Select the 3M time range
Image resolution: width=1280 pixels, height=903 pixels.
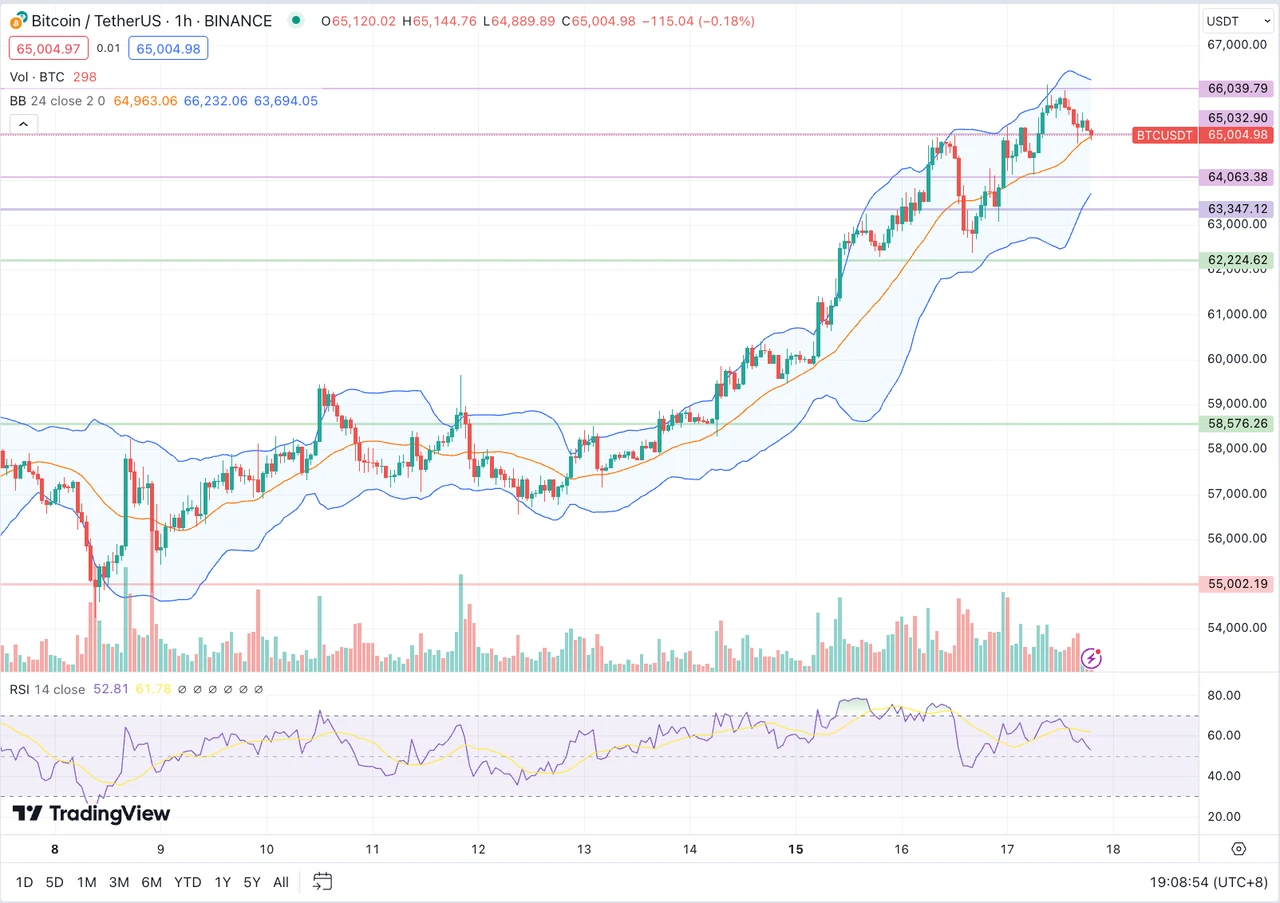pos(119,882)
